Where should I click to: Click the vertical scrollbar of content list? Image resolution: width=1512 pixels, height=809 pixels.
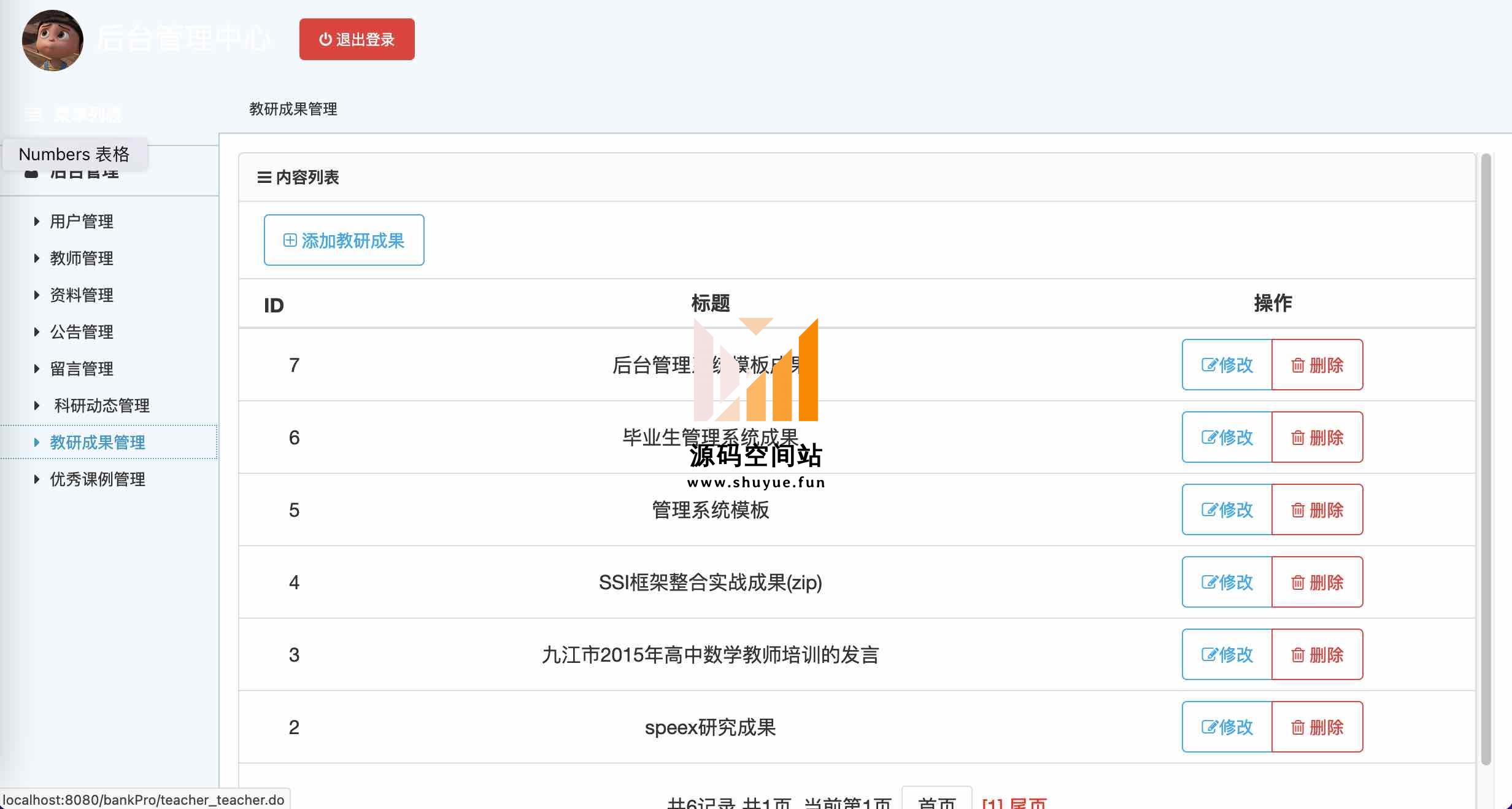[1486, 459]
